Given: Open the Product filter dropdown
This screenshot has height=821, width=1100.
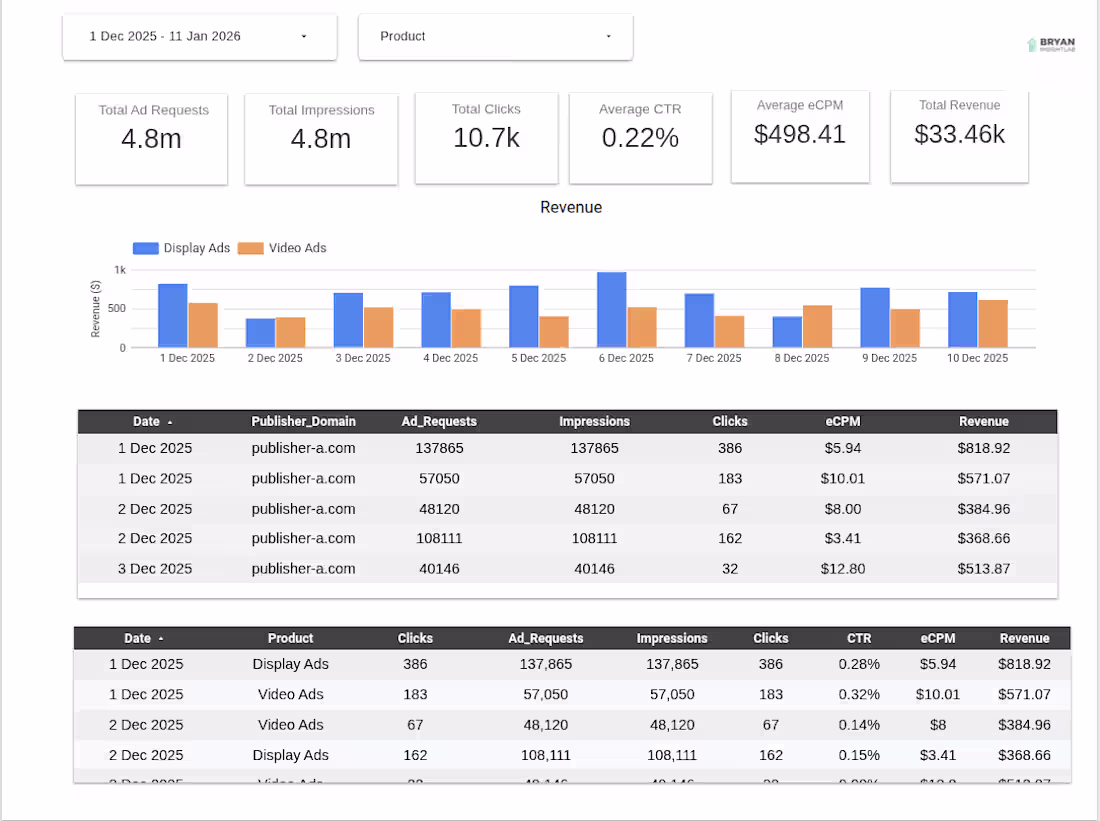Looking at the screenshot, I should (x=495, y=36).
